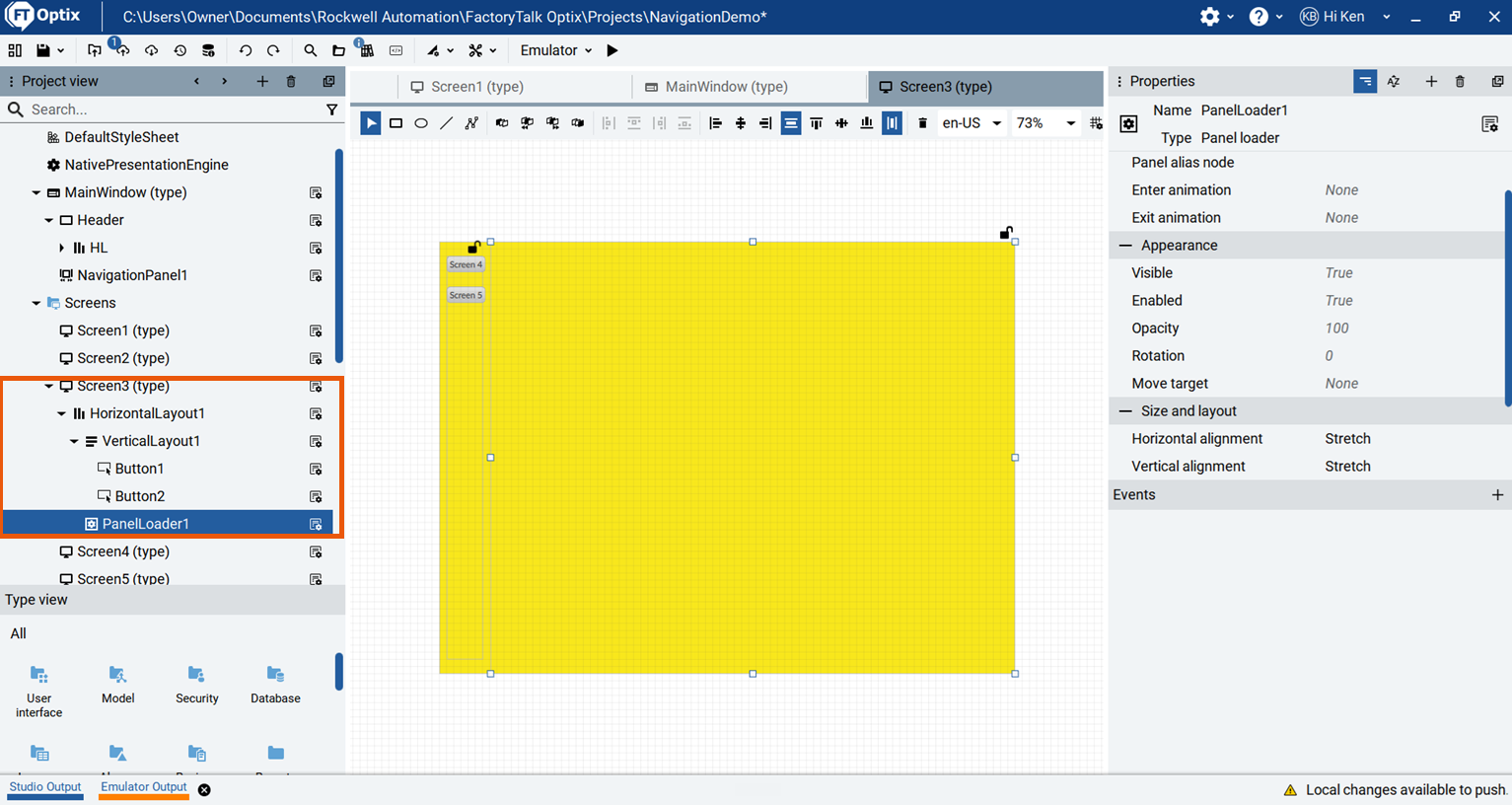Open the Horizontal alignment Stretch value
The width and height of the screenshot is (1512, 805).
[x=1347, y=439]
